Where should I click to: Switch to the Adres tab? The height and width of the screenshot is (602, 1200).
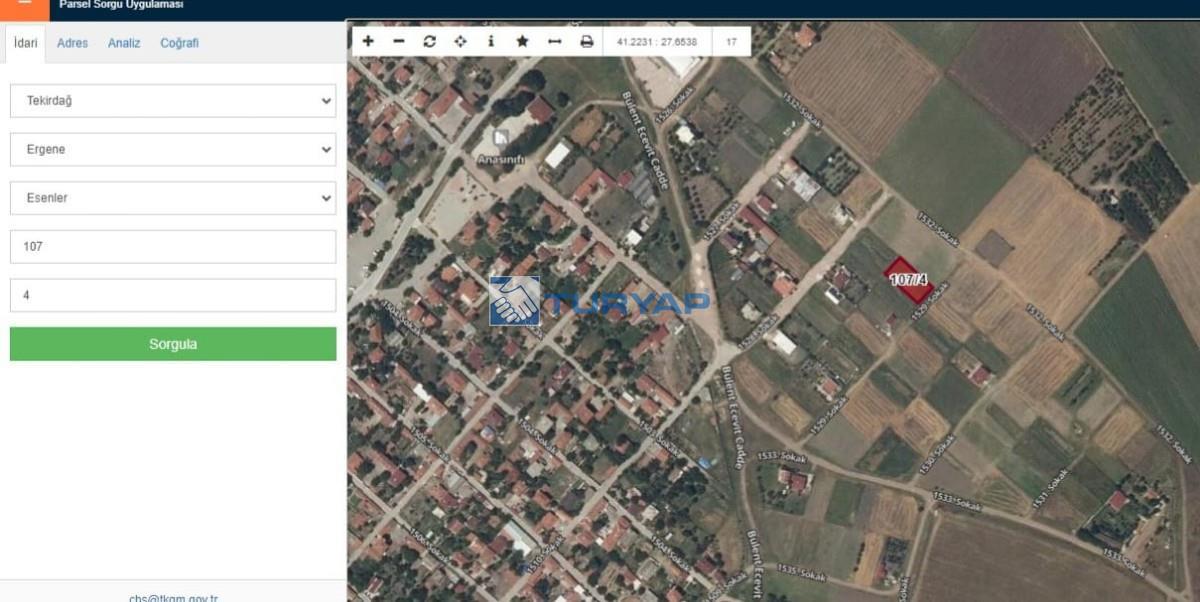click(72, 43)
